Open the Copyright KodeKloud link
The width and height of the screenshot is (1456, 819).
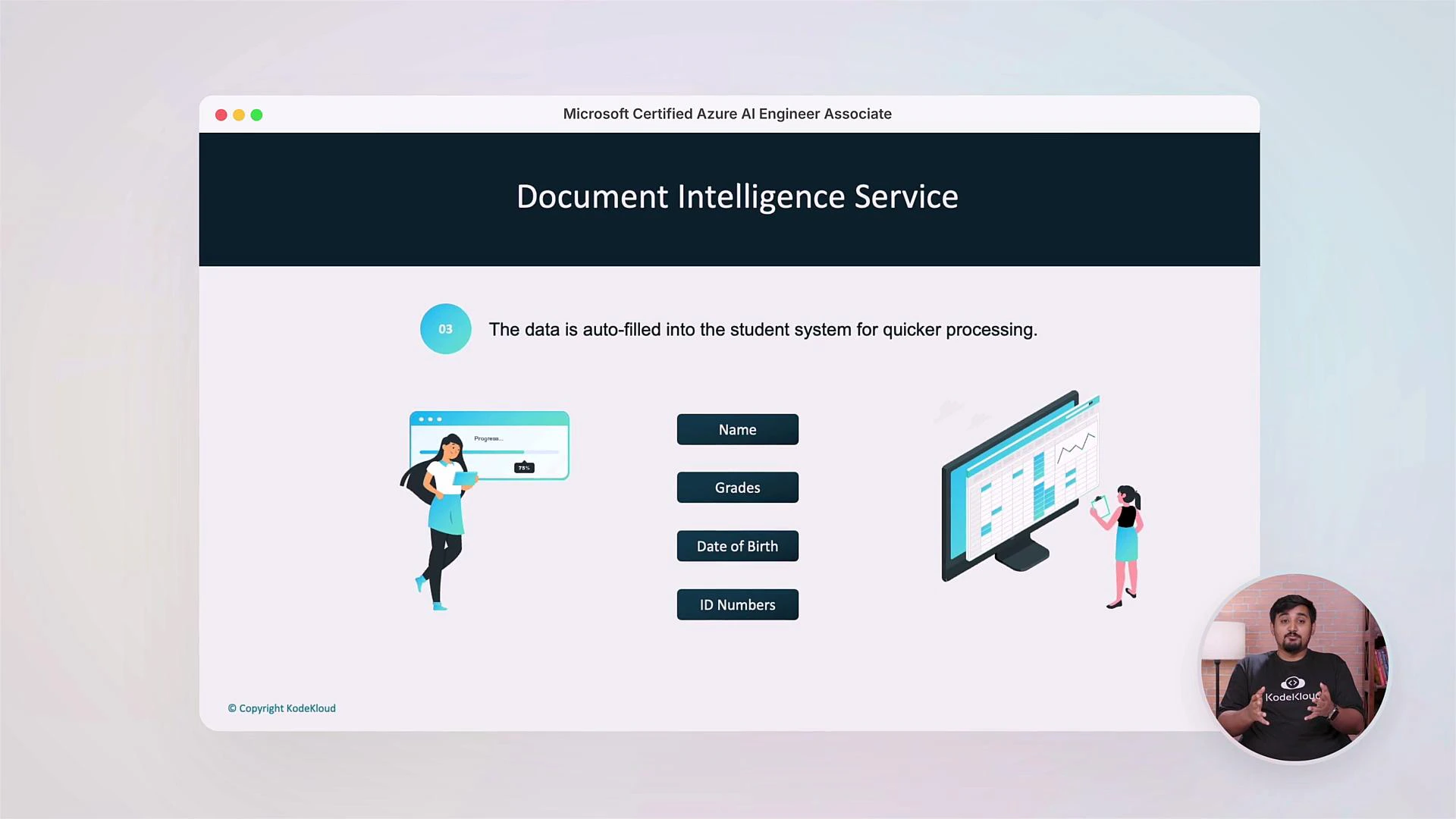282,708
